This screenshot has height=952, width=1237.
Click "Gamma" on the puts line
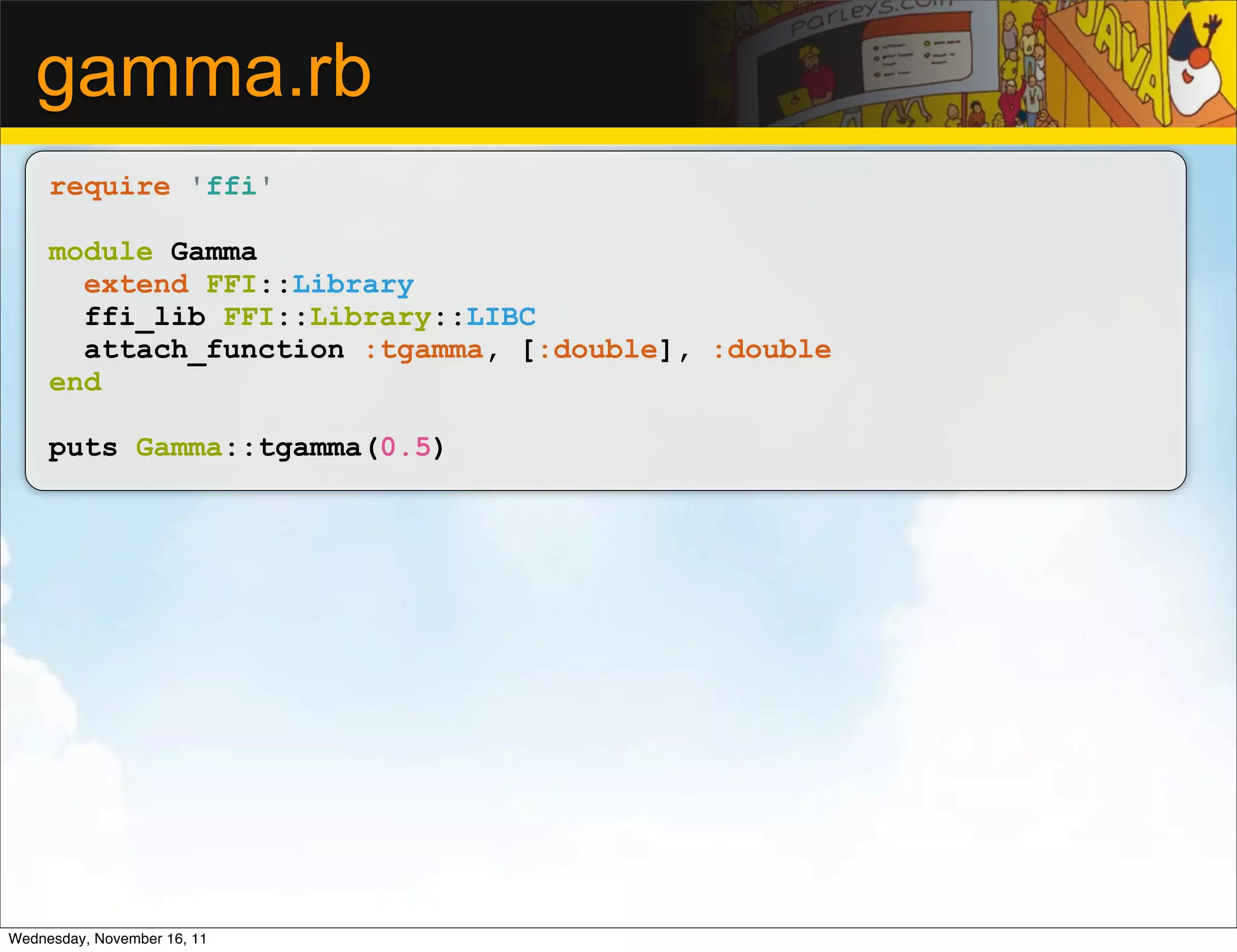tap(179, 447)
